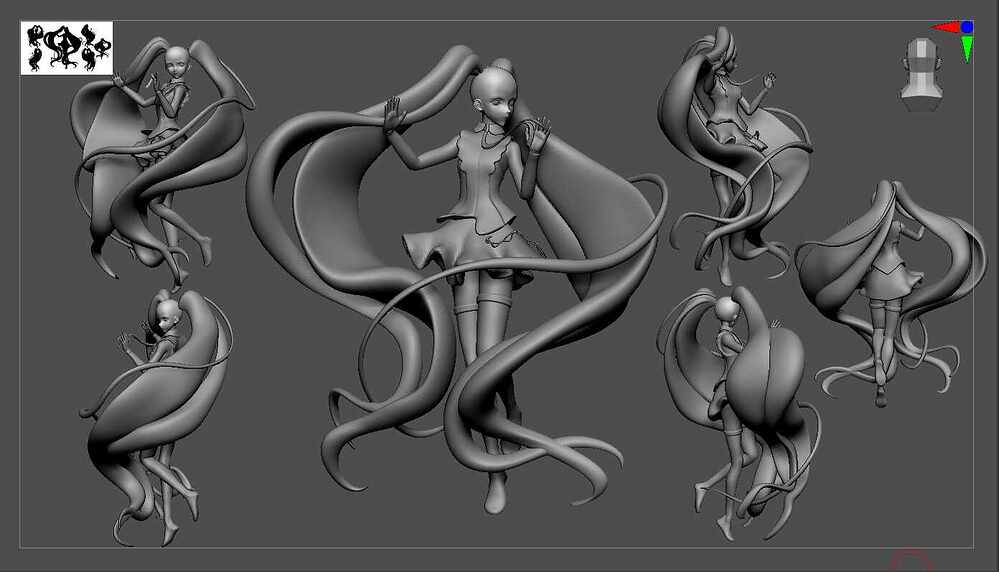Click the green Y-axis cone on gizmo
The width and height of the screenshot is (999, 572).
[x=967, y=49]
